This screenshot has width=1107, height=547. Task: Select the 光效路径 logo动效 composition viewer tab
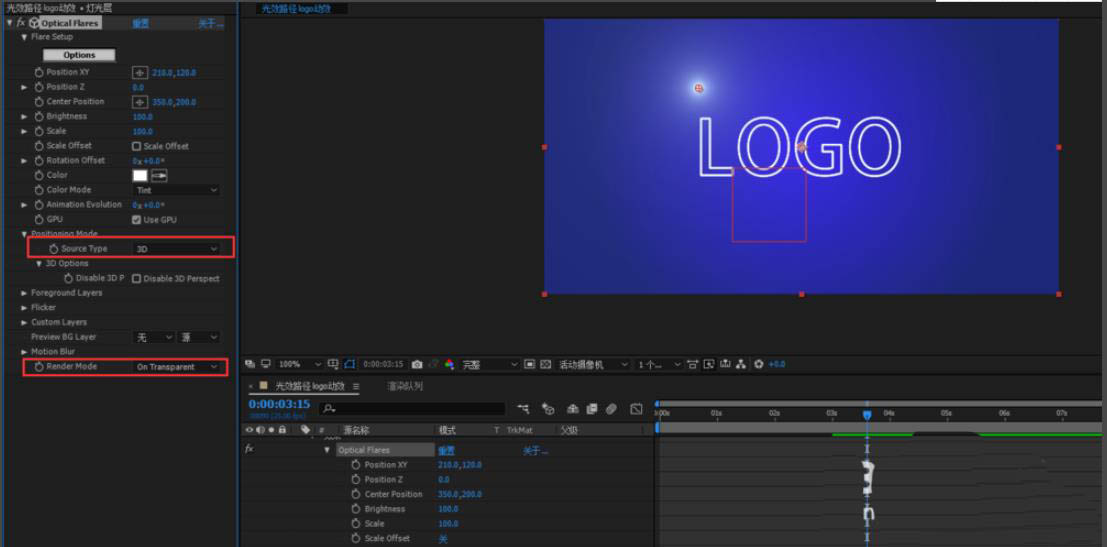pyautogui.click(x=297, y=9)
